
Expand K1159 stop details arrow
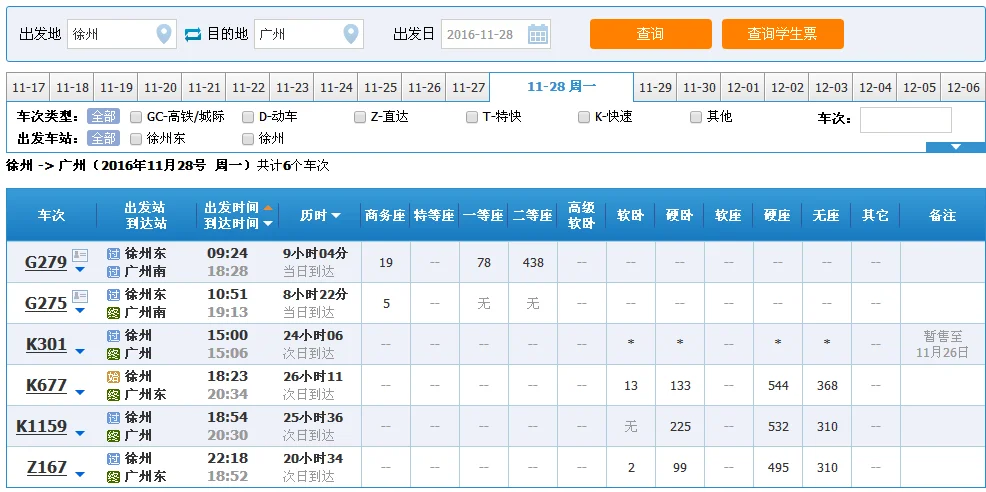point(80,433)
